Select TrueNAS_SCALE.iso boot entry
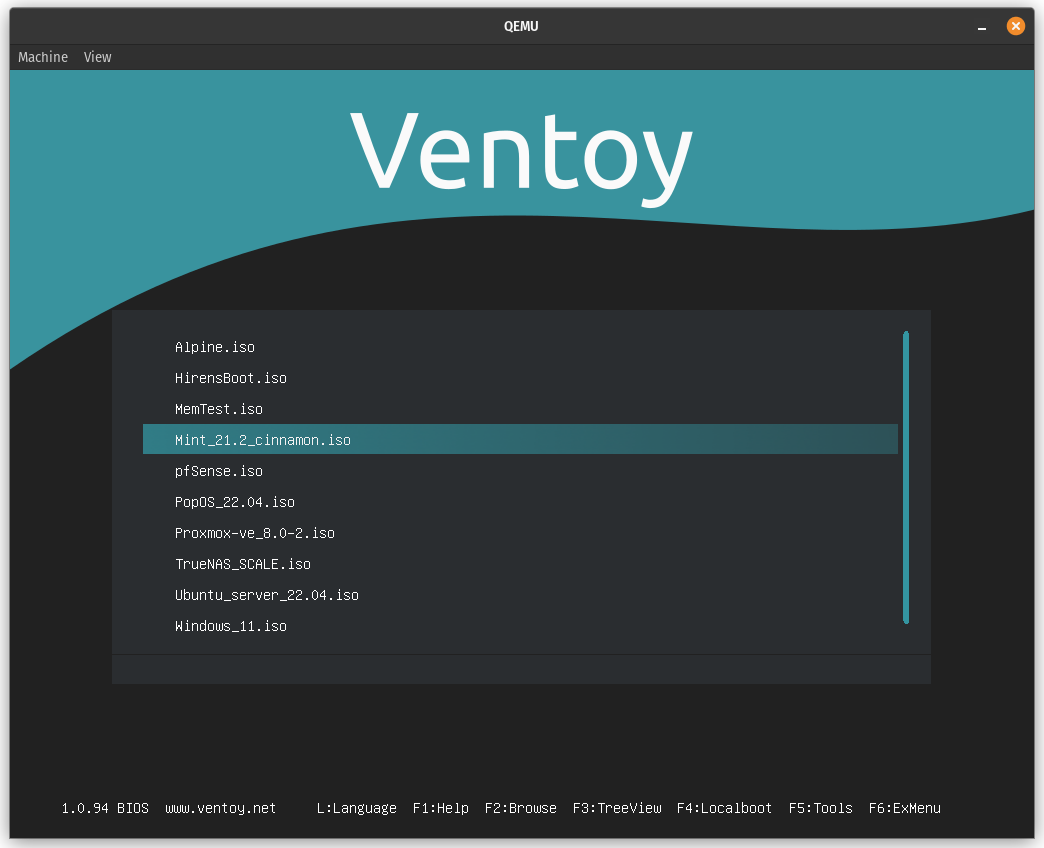Image resolution: width=1044 pixels, height=848 pixels. (x=520, y=564)
